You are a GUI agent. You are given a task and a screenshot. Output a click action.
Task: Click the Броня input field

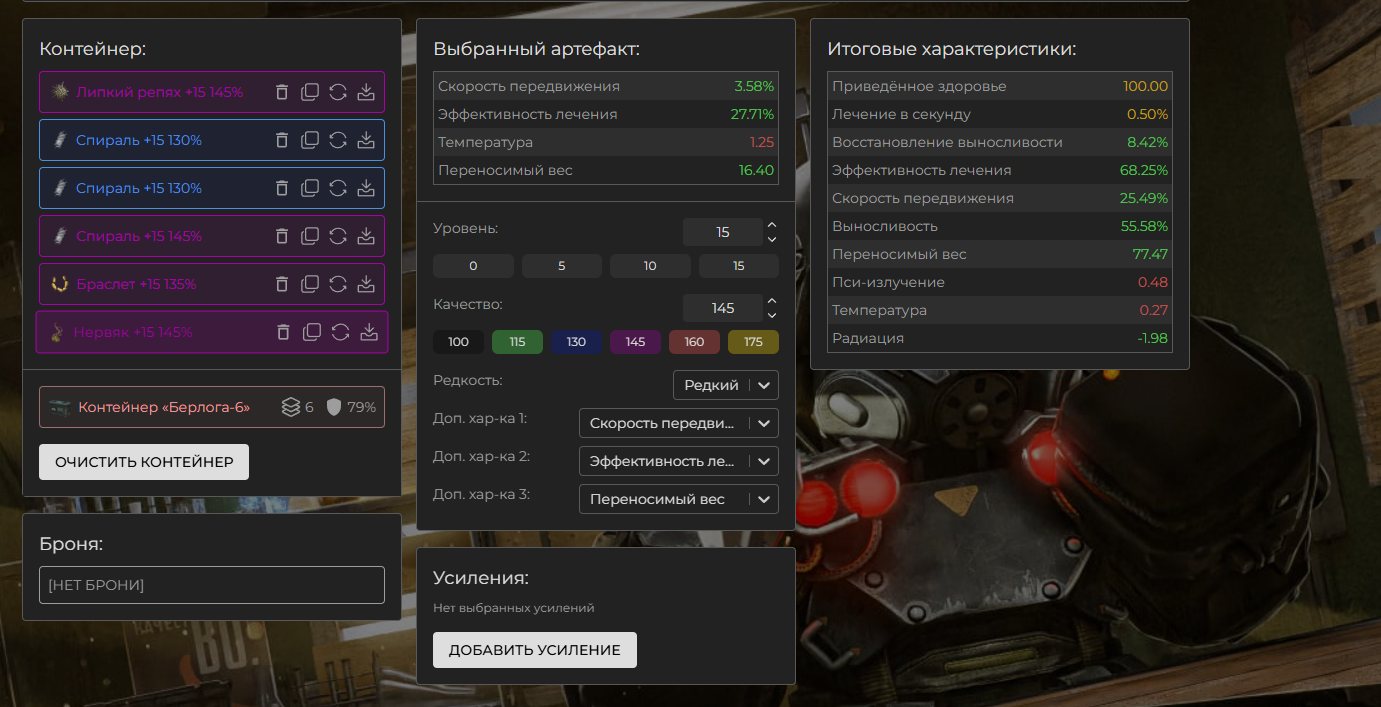coord(211,585)
